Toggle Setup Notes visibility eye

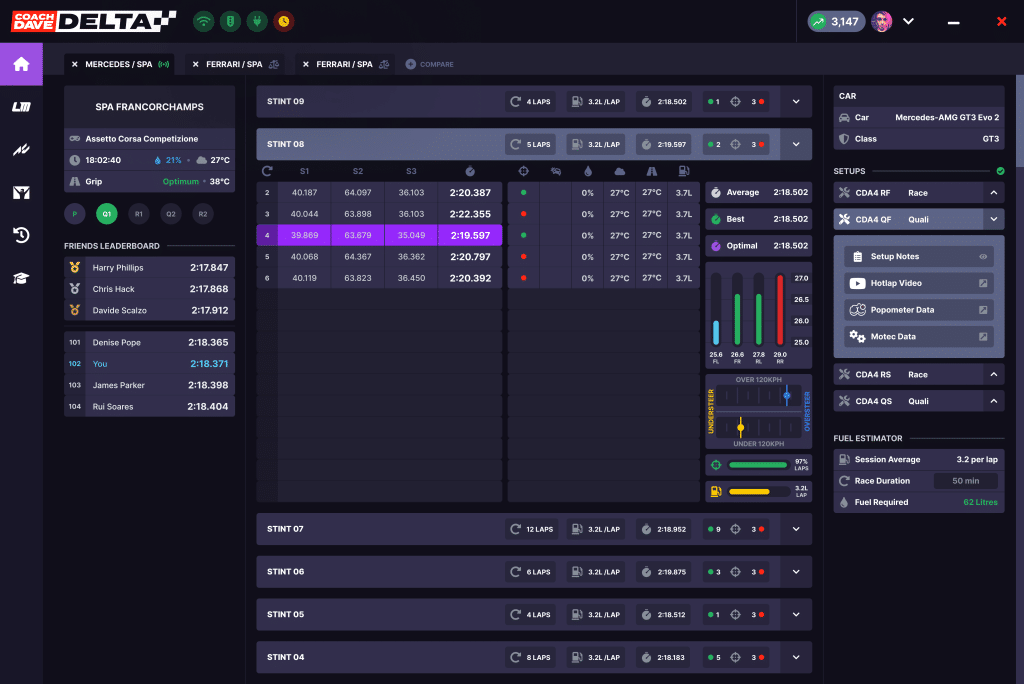(x=983, y=257)
